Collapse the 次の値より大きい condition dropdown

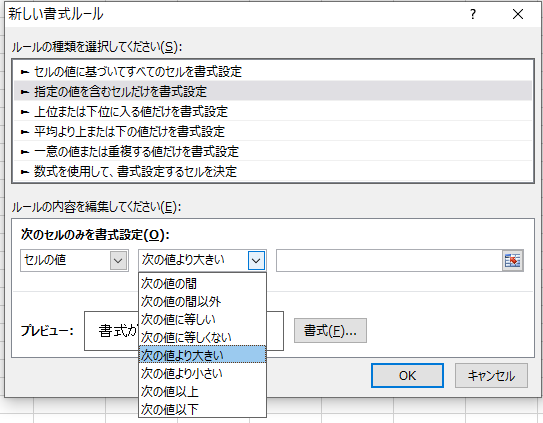coord(256,261)
